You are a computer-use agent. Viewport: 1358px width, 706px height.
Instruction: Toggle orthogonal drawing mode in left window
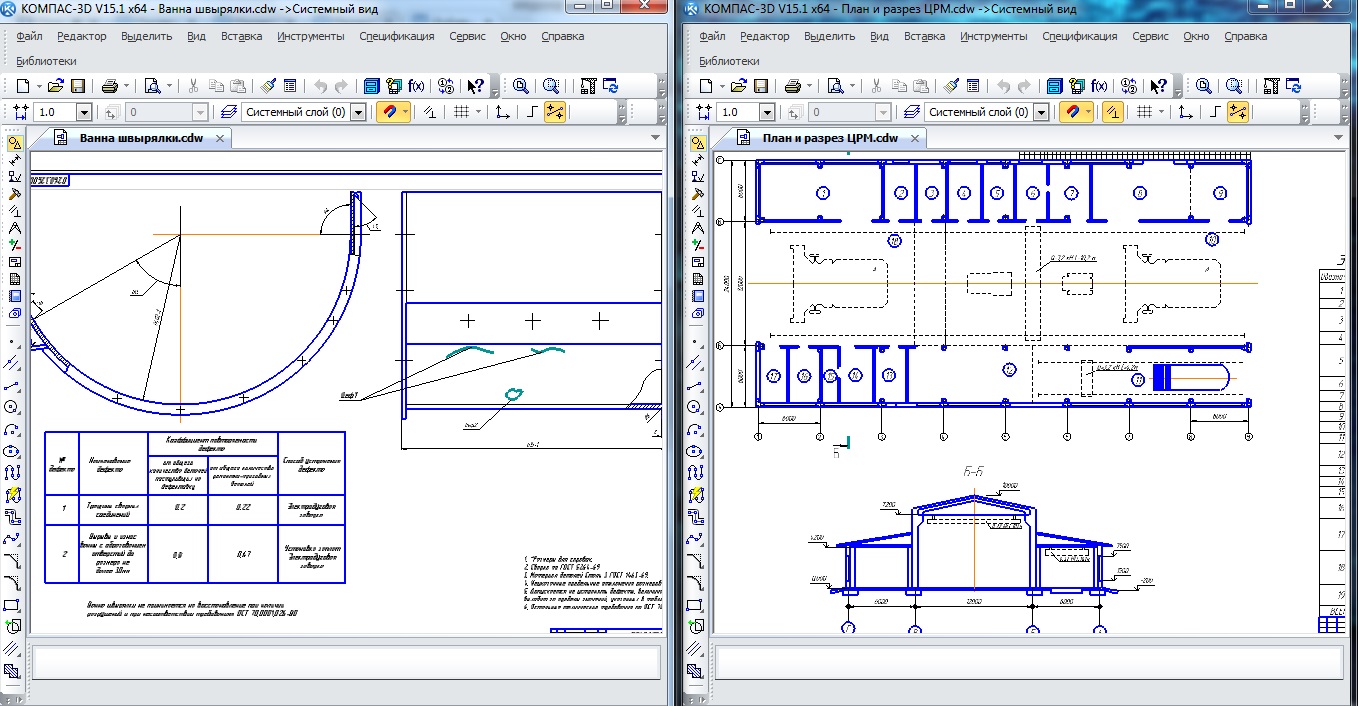(x=532, y=112)
